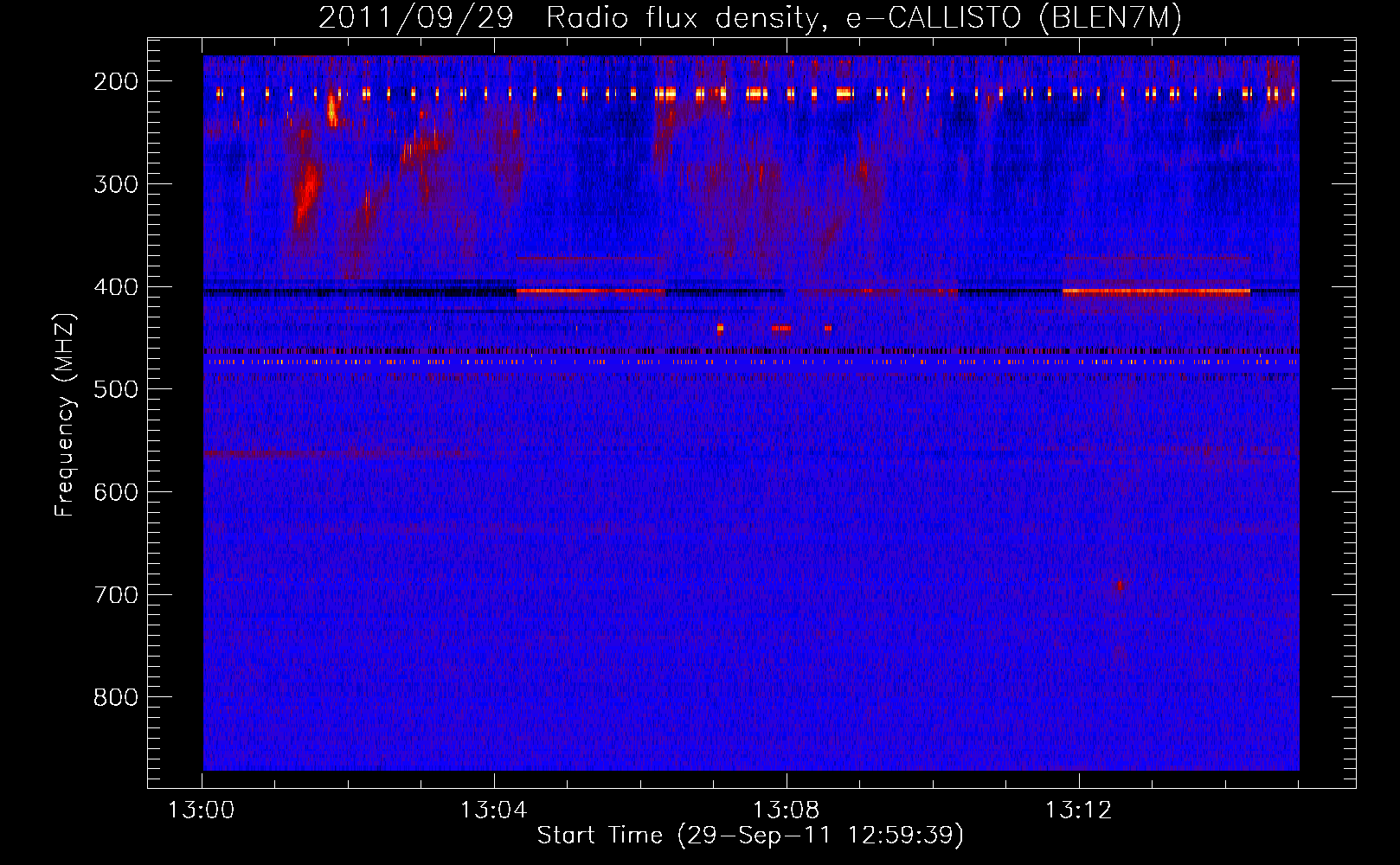Click the 13:08 time tick label
1400x865 pixels.
(x=786, y=811)
